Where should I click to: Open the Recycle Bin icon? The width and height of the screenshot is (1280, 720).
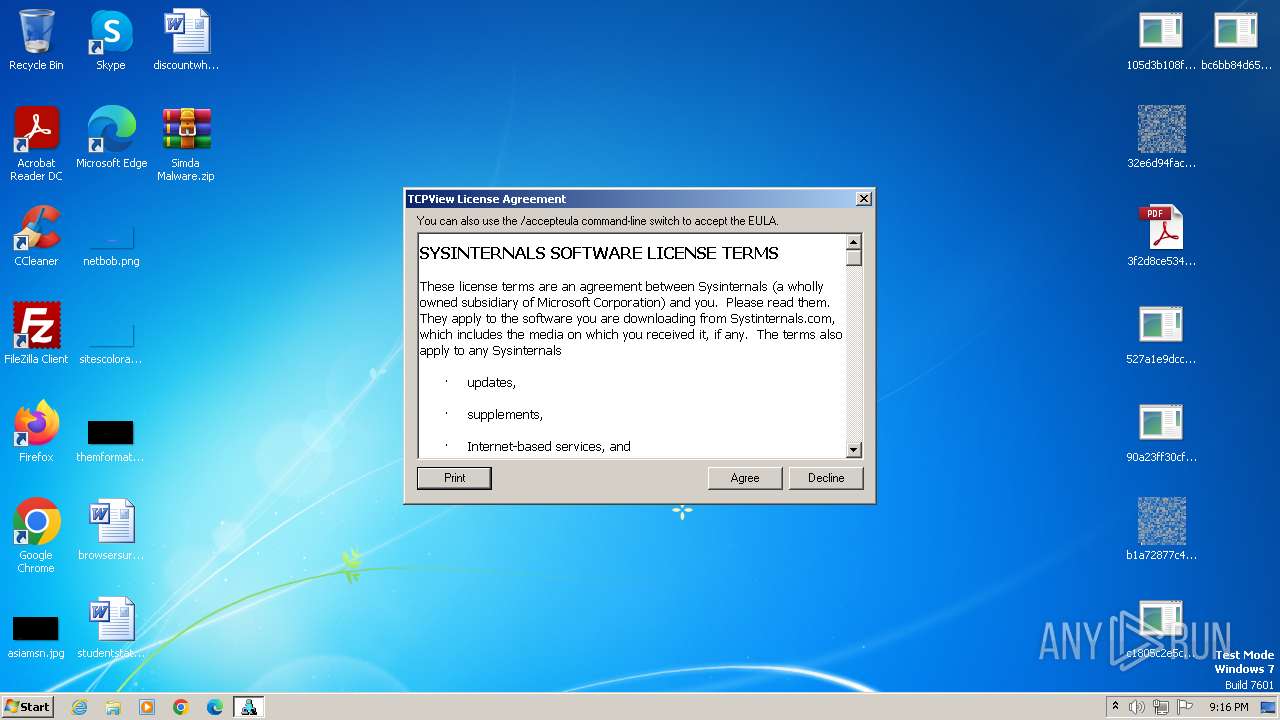36,40
